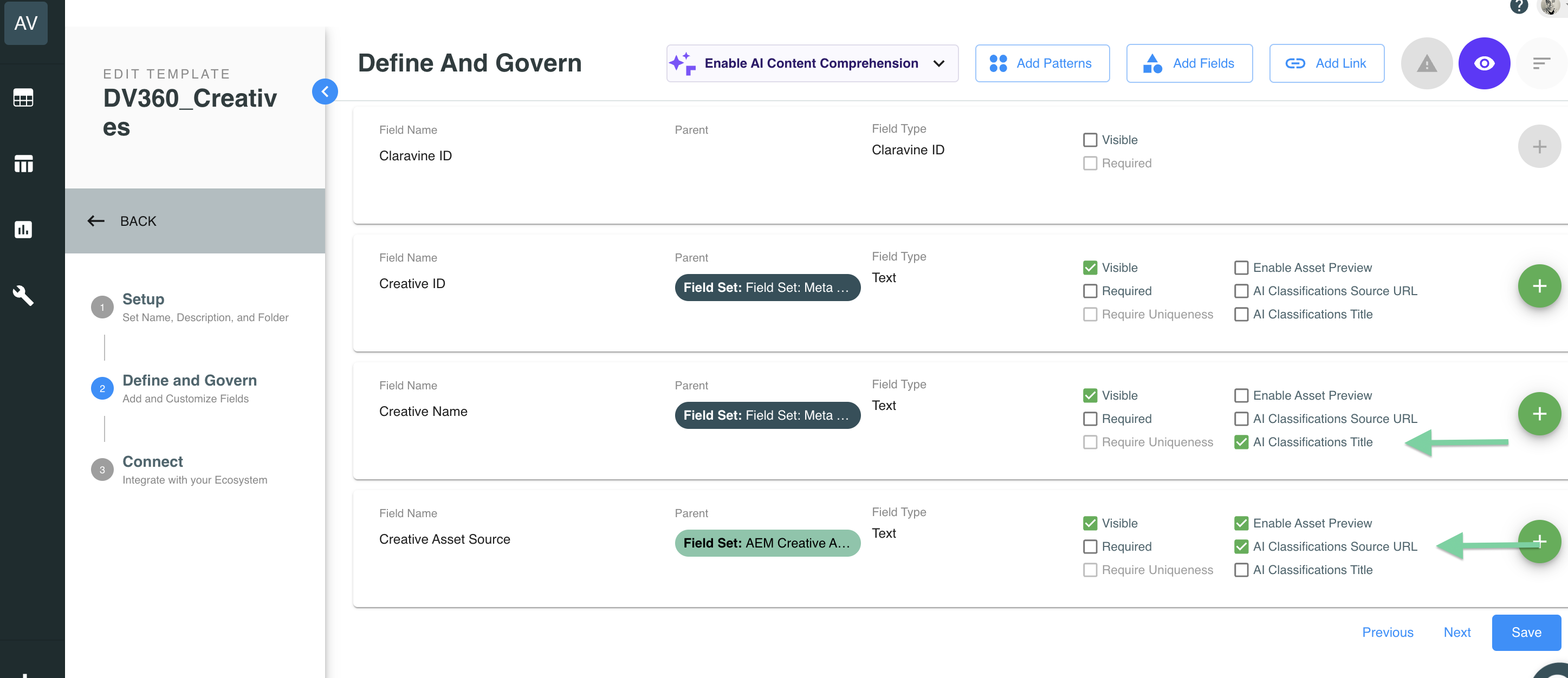This screenshot has height=678, width=1568.
Task: Enable Asset Preview for Creative ID
Action: tap(1241, 268)
